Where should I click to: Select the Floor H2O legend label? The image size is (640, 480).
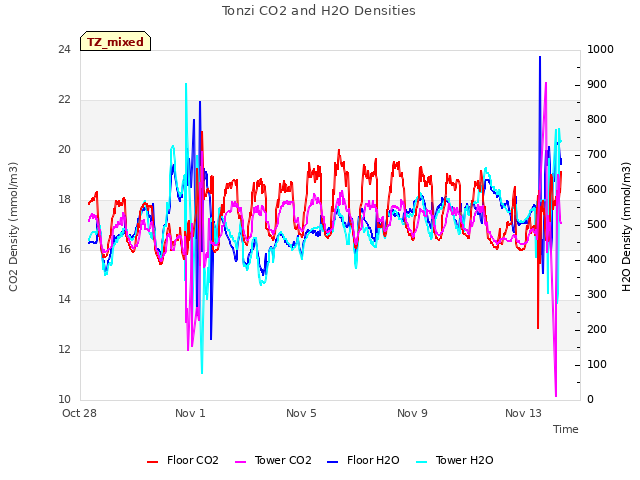[373, 460]
